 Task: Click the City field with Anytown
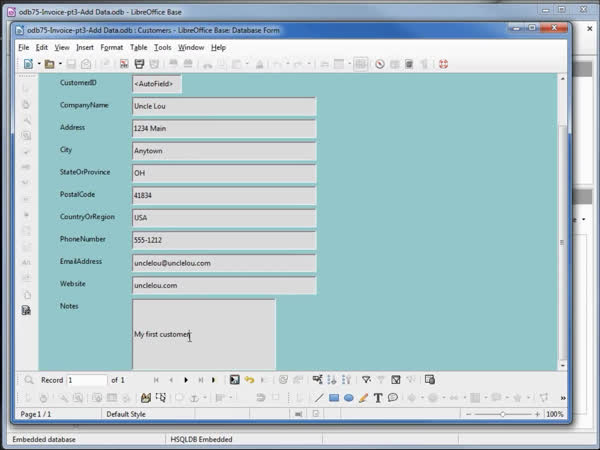point(224,151)
